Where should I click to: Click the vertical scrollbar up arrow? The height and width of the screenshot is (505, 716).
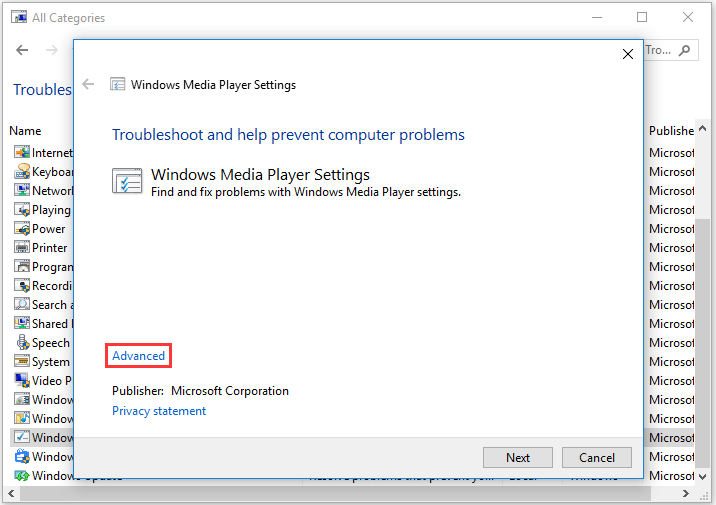pos(702,129)
